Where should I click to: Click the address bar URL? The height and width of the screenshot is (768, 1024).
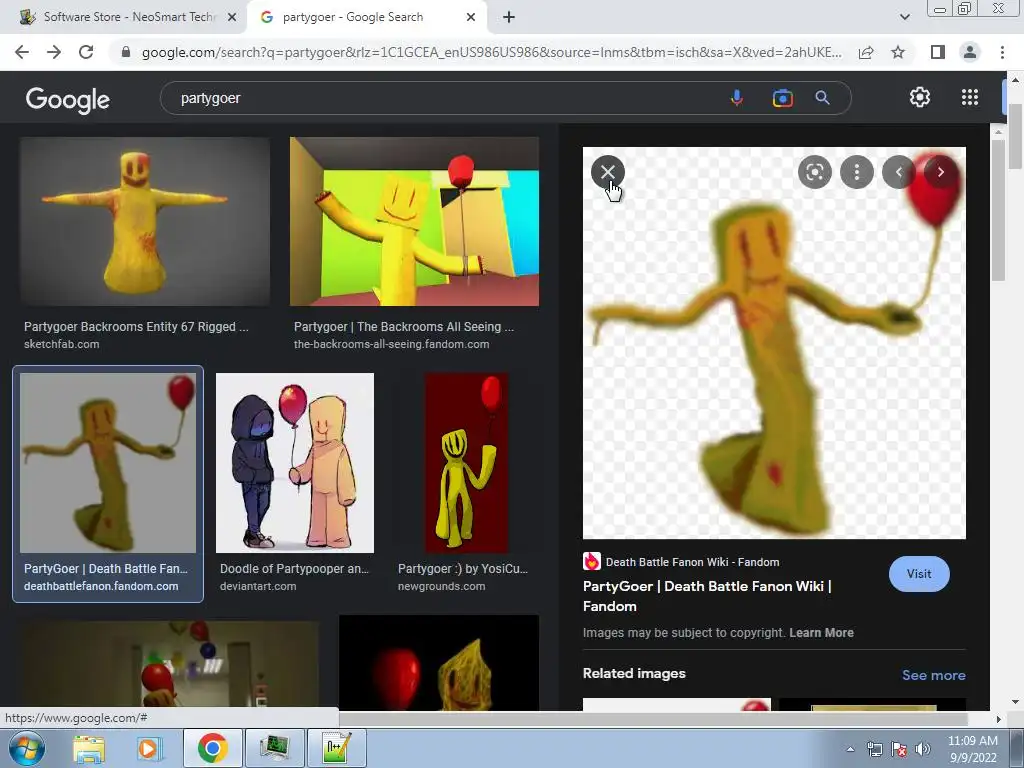pyautogui.click(x=491, y=52)
